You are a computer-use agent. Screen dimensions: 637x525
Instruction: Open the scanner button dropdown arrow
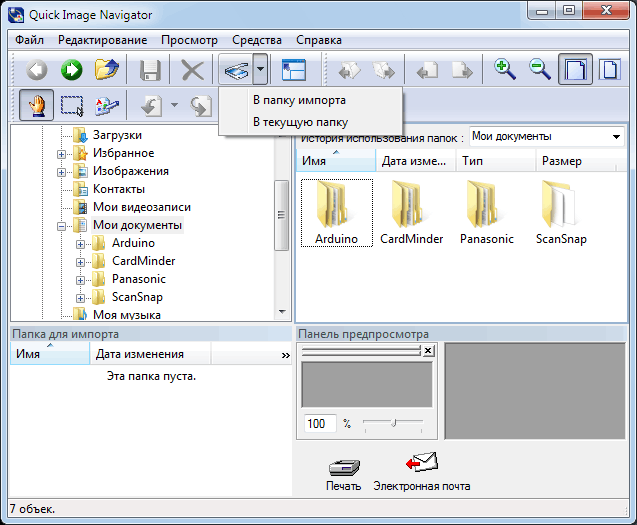260,69
